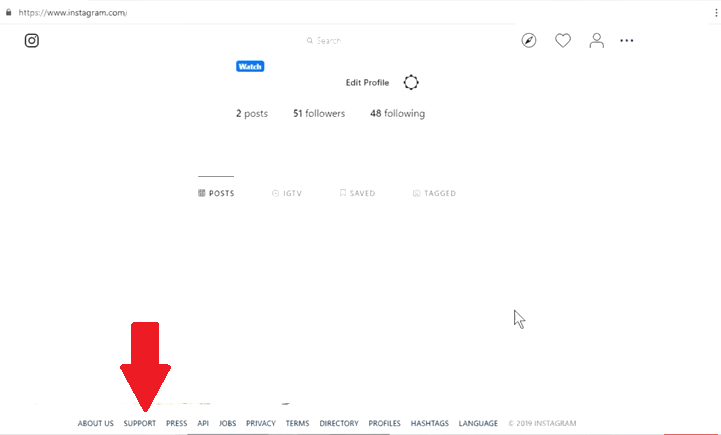721x435 pixels.
Task: Open the ABOUT US footer link
Action: pos(96,423)
